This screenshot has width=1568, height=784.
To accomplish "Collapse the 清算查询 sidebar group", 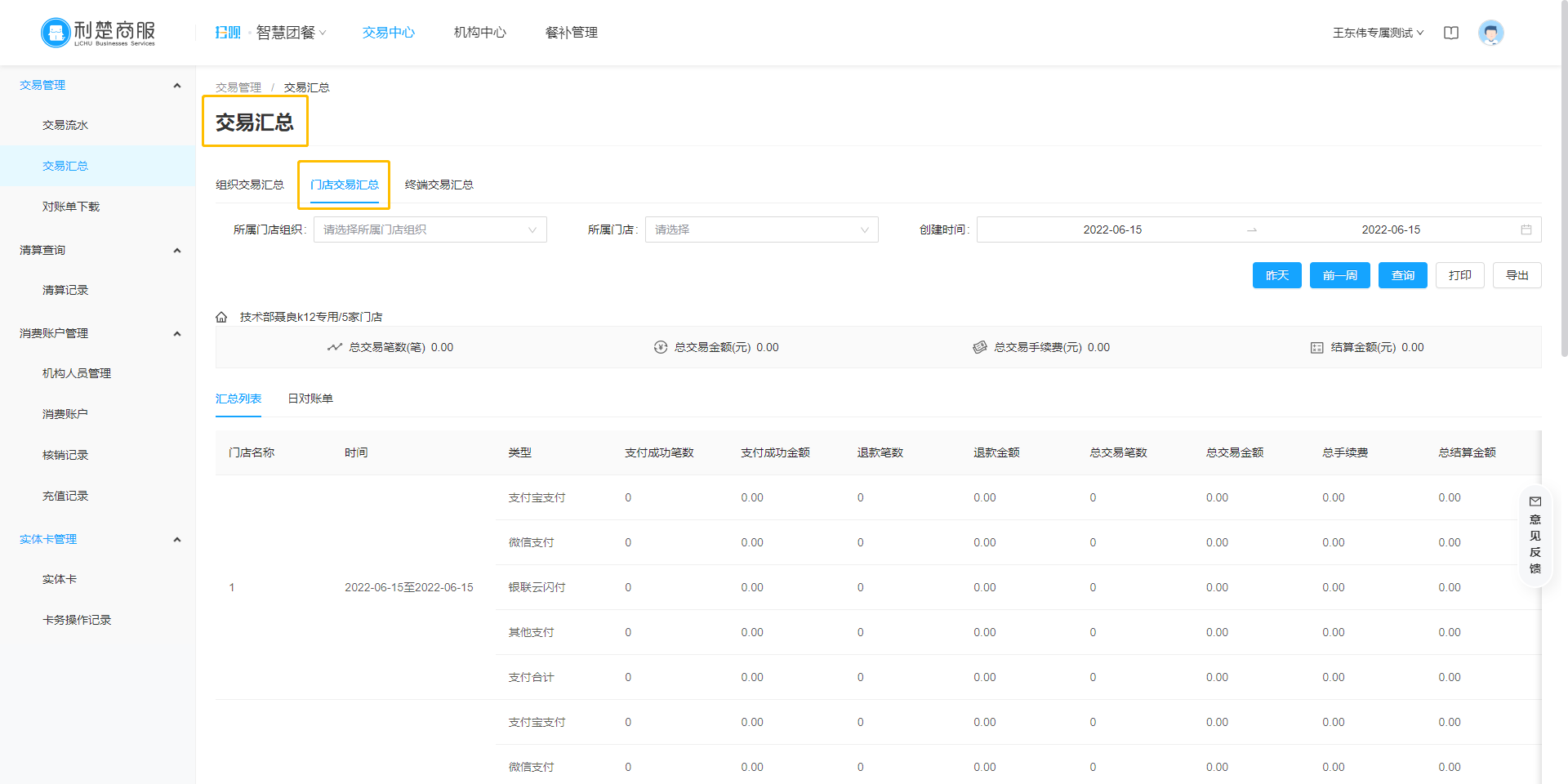I will point(177,250).
